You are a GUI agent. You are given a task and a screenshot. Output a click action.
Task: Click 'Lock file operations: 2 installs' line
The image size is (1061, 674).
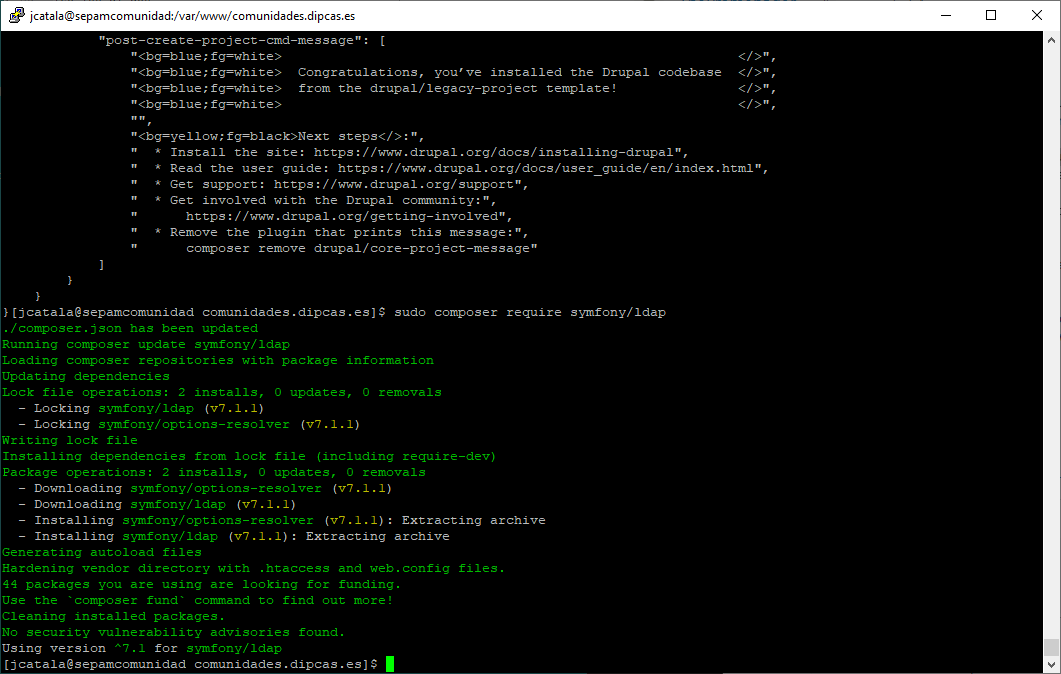pos(222,392)
